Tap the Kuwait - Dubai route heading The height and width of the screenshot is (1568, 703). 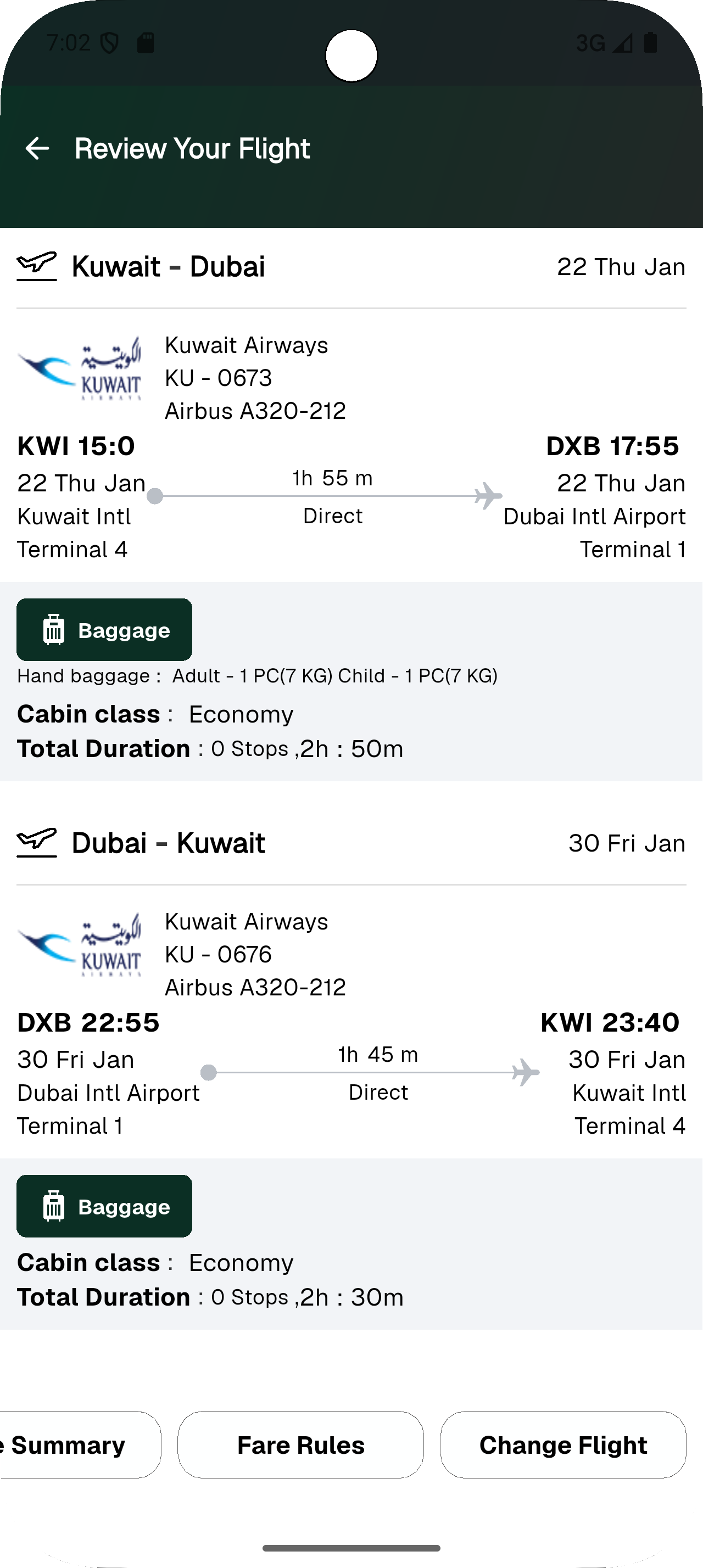(x=169, y=267)
